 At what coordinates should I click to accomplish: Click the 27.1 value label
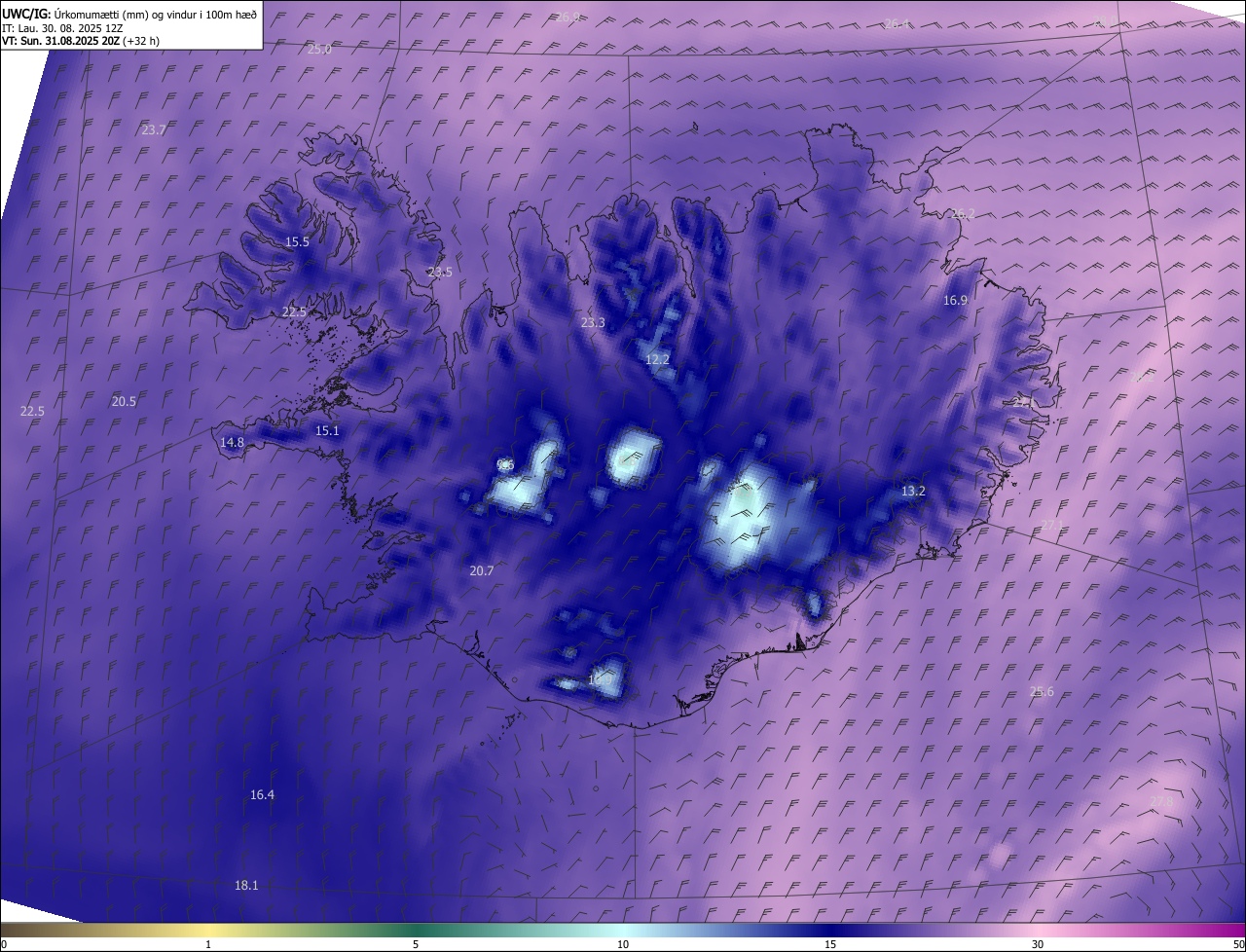click(x=1052, y=525)
